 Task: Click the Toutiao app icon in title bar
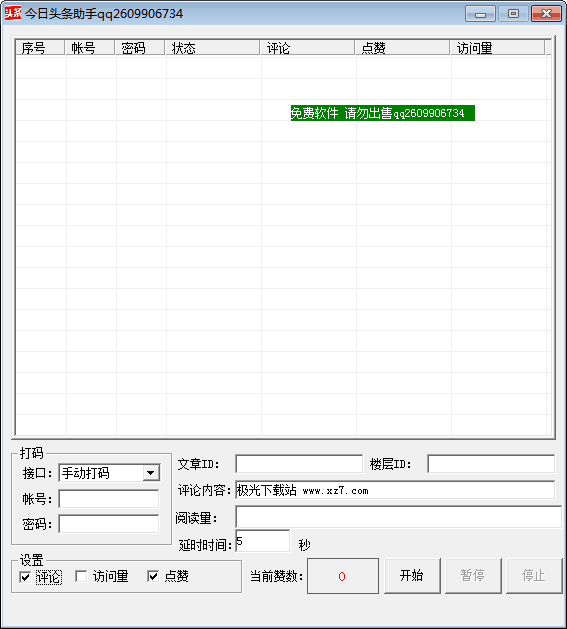pos(13,13)
